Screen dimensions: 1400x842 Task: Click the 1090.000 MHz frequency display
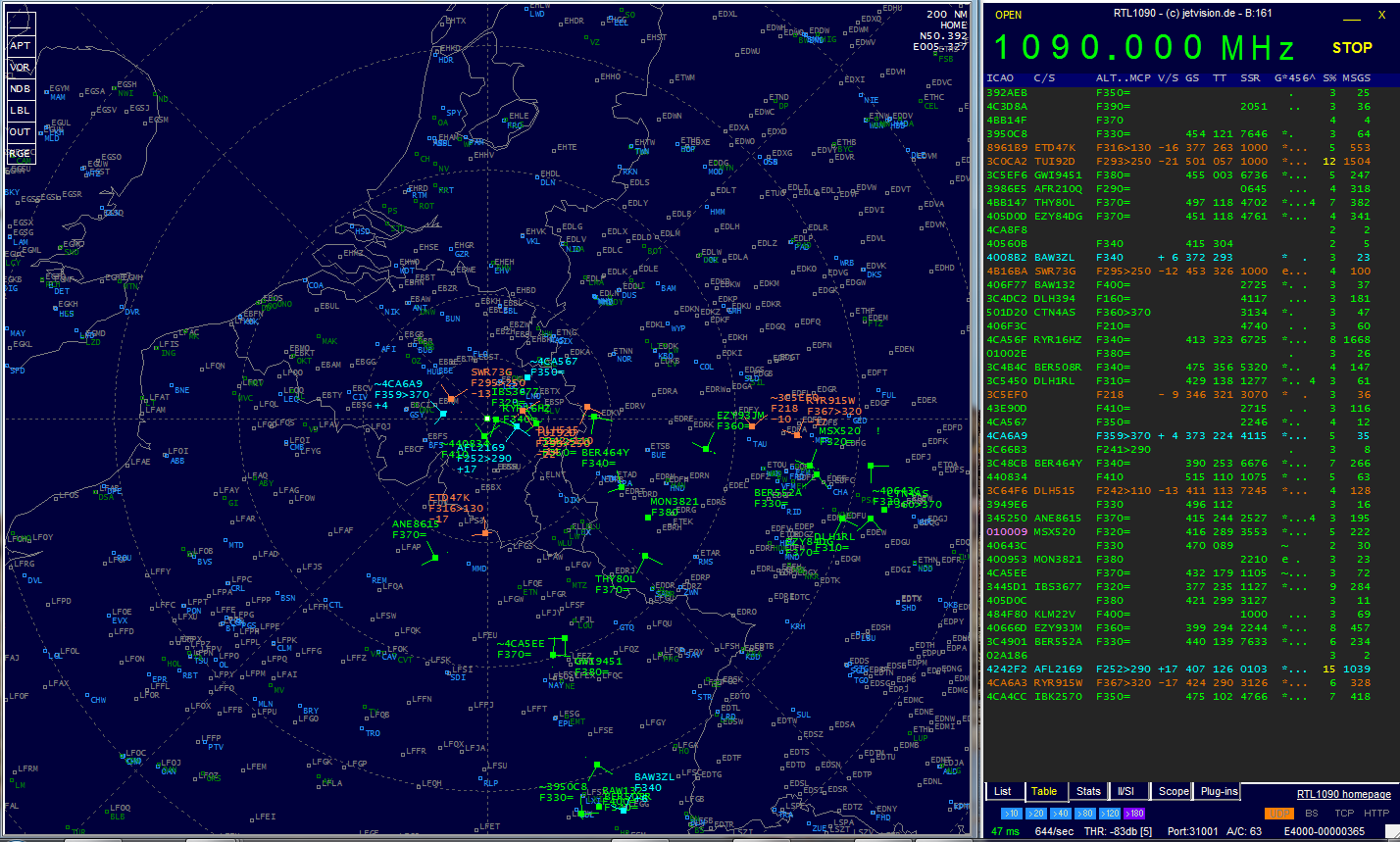tap(1145, 48)
